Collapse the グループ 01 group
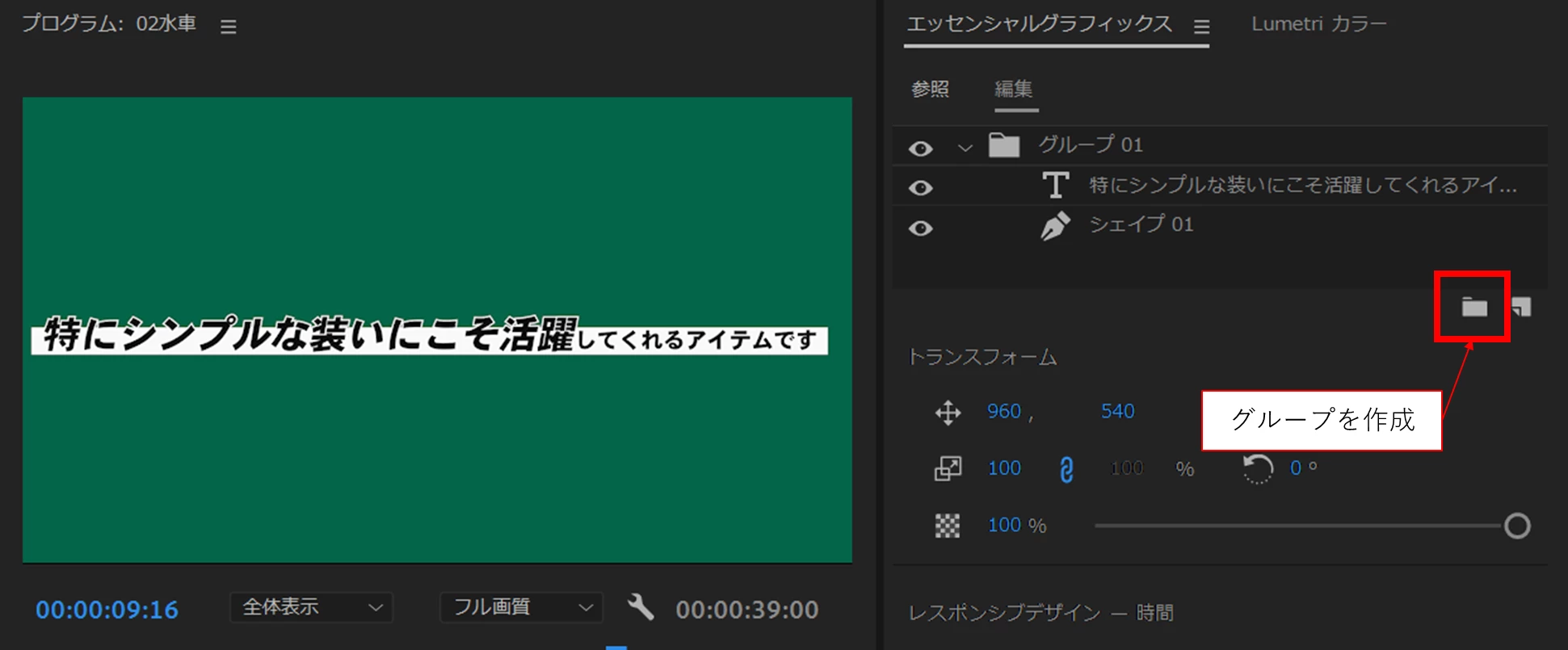Screen dimensions: 1568x650 [x=965, y=148]
